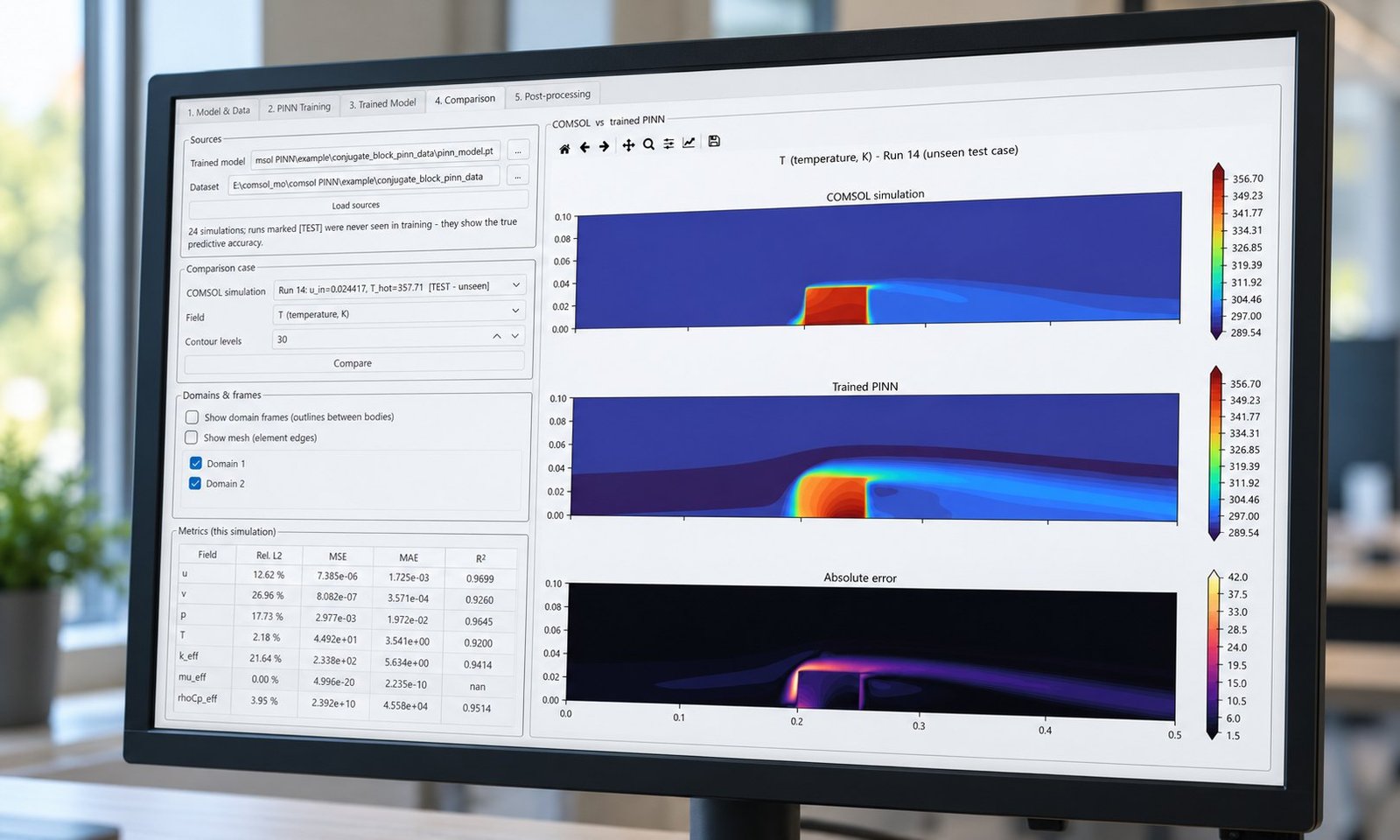Go forward to next plot view

point(605,147)
